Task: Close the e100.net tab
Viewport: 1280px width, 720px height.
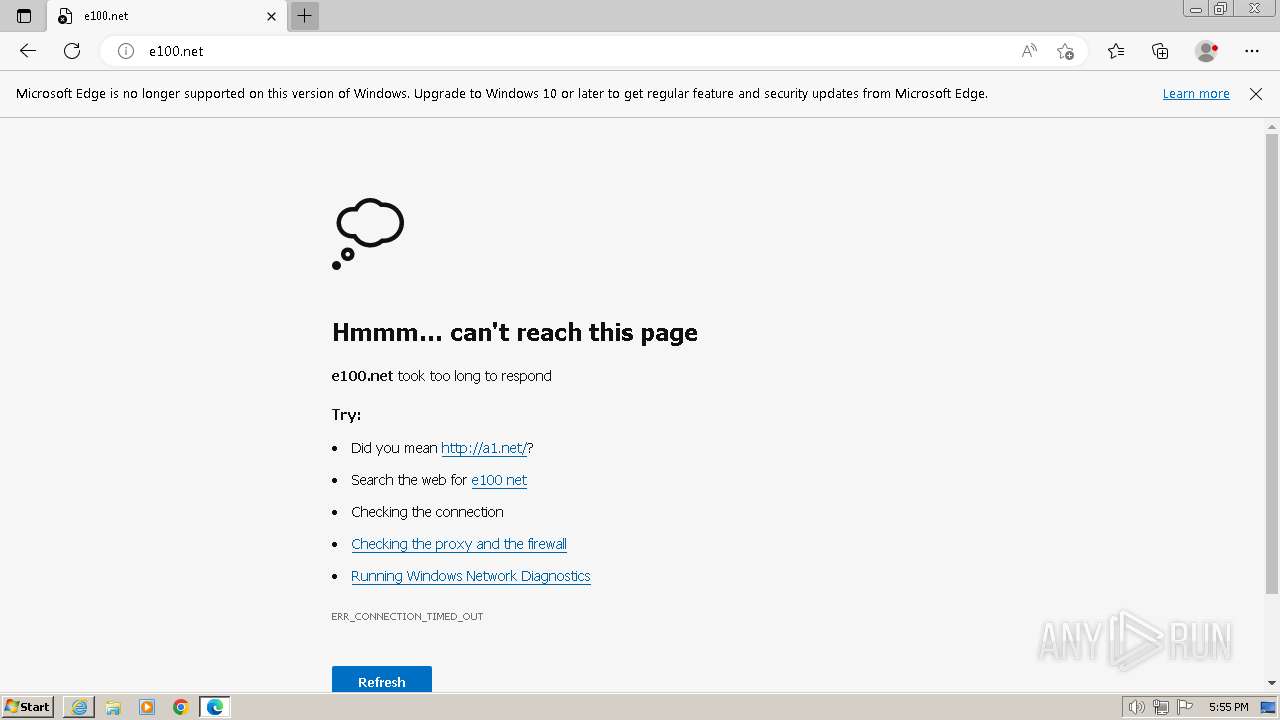Action: [271, 16]
